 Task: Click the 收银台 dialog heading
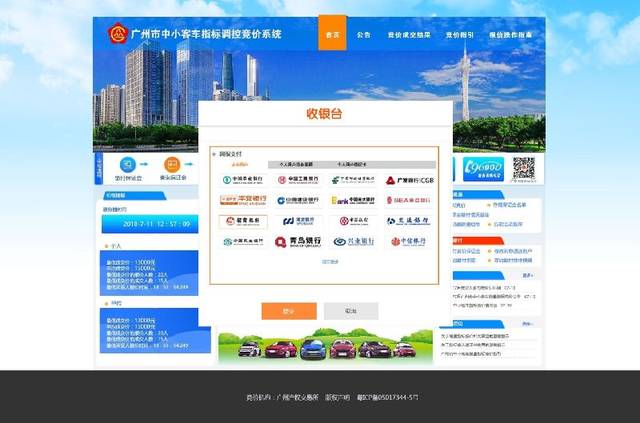pos(324,114)
